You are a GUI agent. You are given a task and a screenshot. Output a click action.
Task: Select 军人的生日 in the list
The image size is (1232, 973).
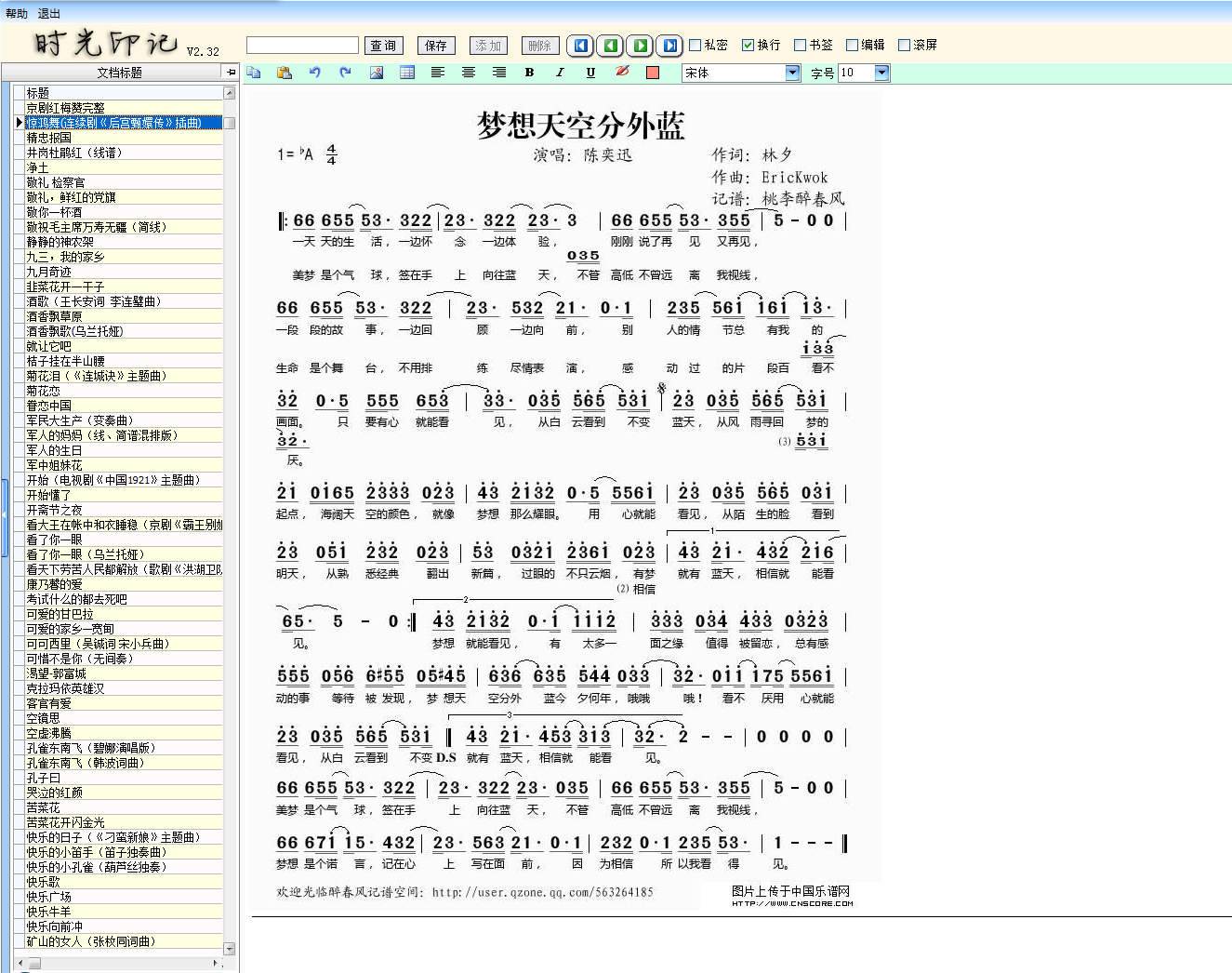coord(123,450)
